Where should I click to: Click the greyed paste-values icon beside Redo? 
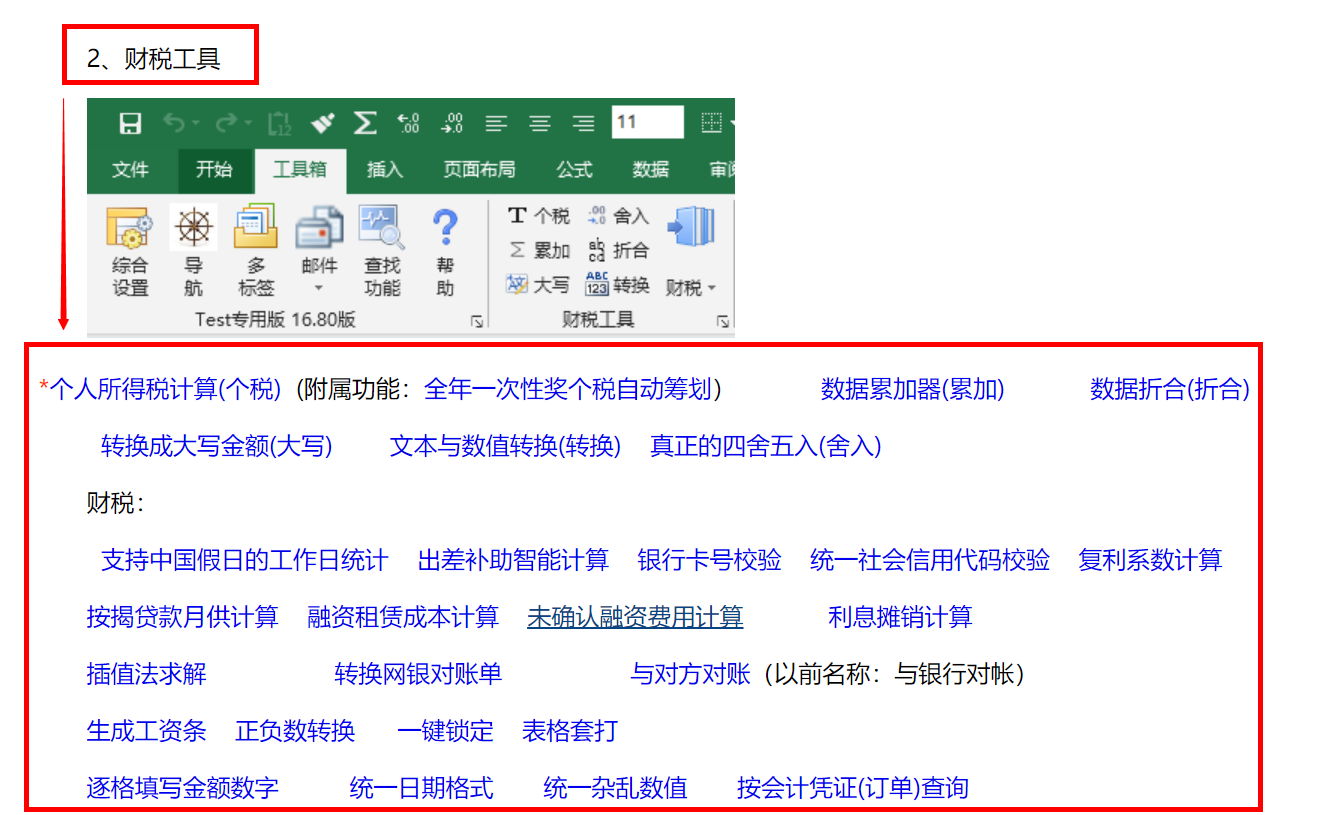pos(278,123)
